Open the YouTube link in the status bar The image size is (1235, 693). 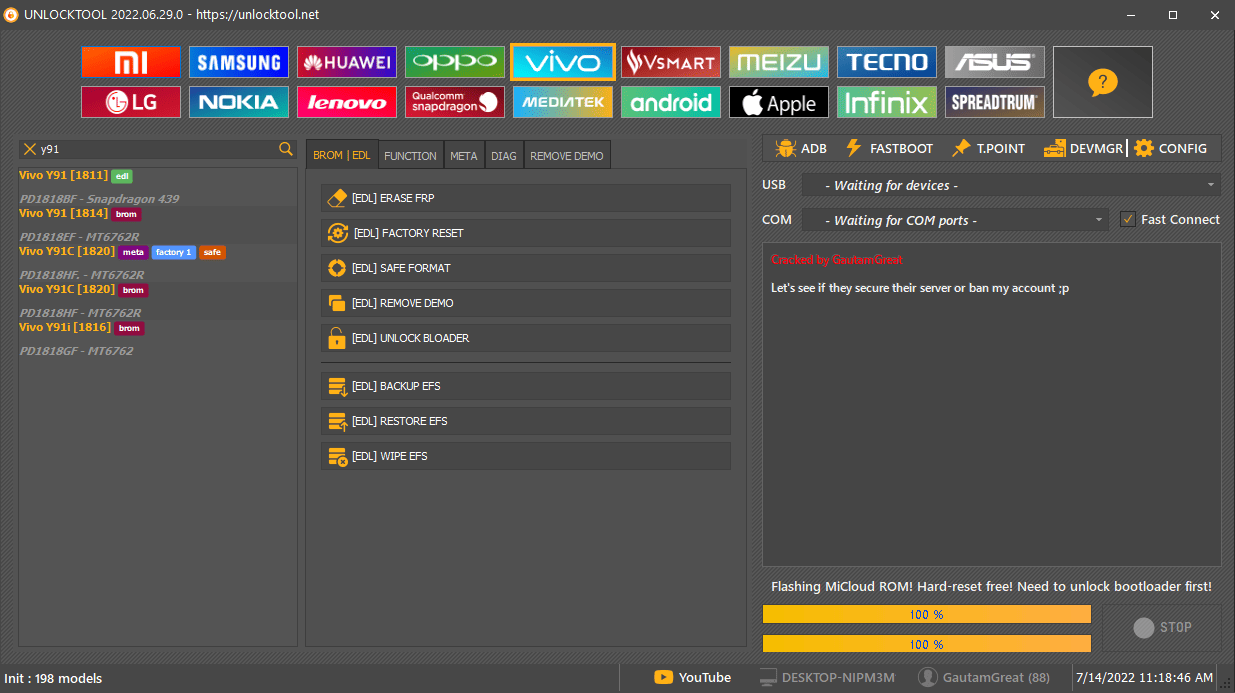(693, 677)
